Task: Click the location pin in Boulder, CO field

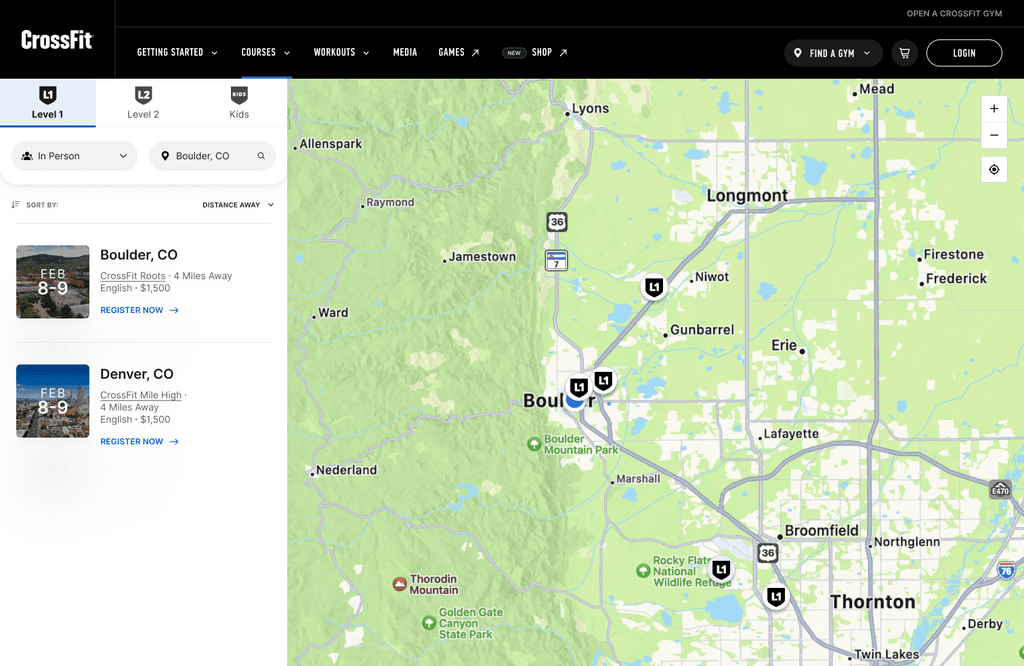Action: point(165,156)
